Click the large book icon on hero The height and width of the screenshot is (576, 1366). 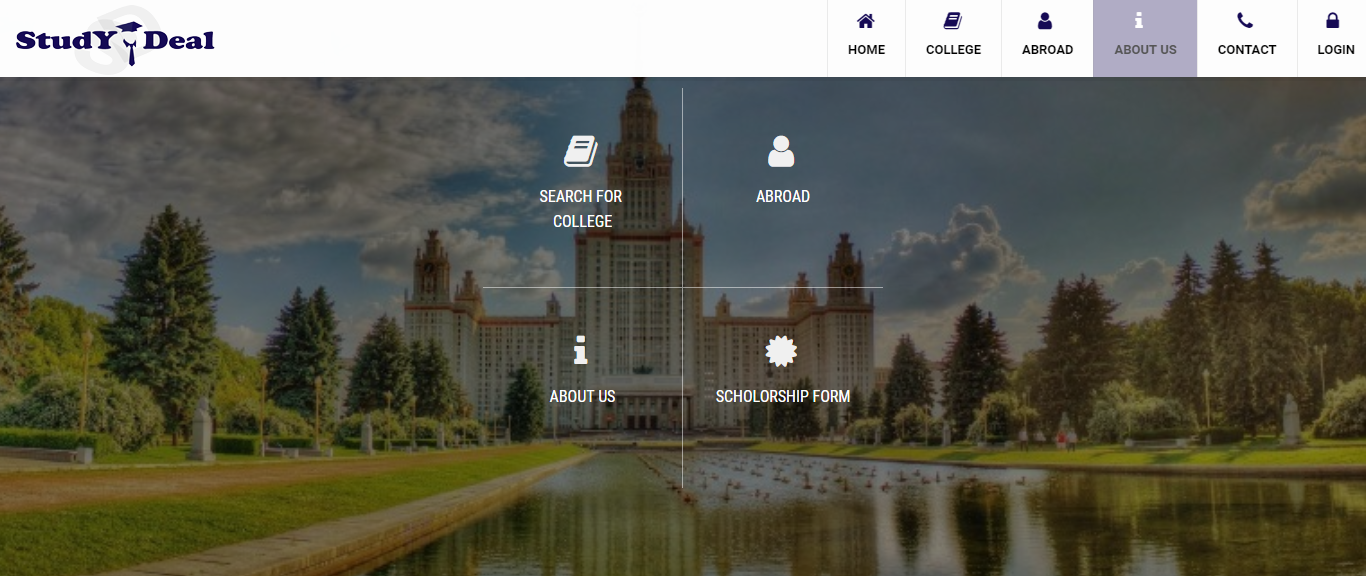[x=581, y=151]
